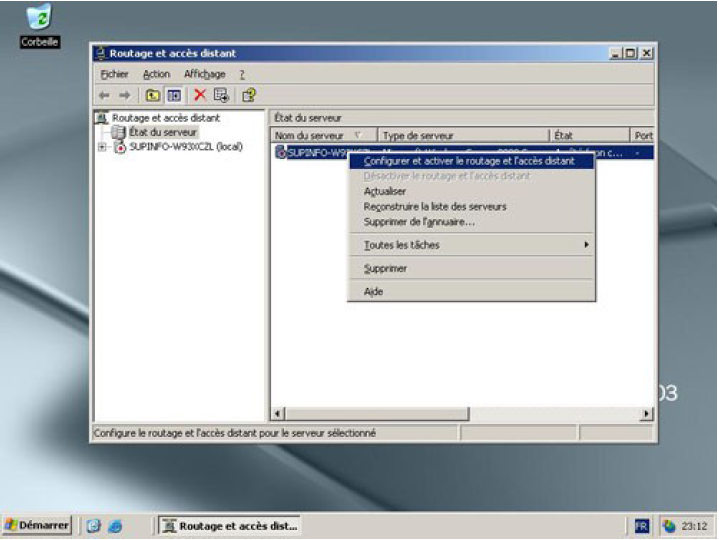Open the Affichage menu

(x=205, y=74)
